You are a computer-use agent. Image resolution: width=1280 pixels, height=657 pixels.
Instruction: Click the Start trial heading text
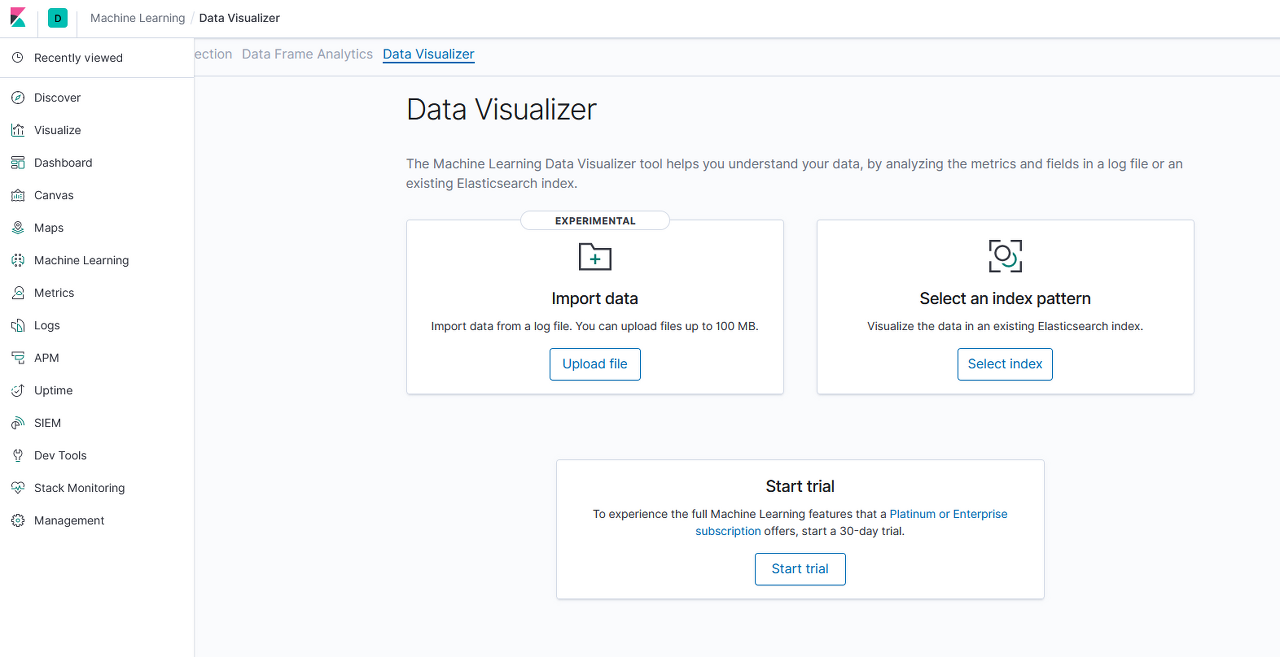coord(800,486)
